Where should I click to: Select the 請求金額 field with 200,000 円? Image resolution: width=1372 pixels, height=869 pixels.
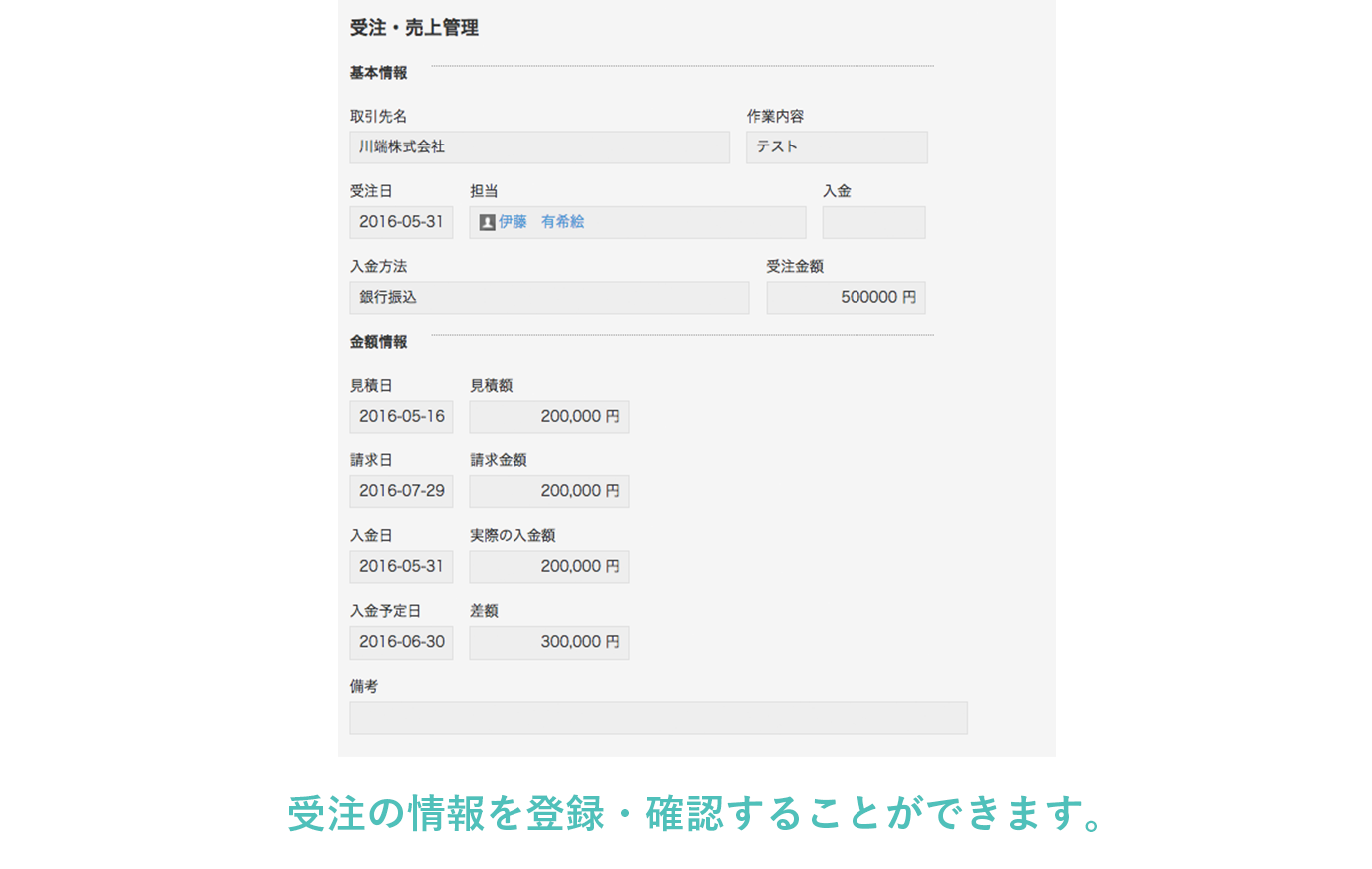pyautogui.click(x=549, y=491)
